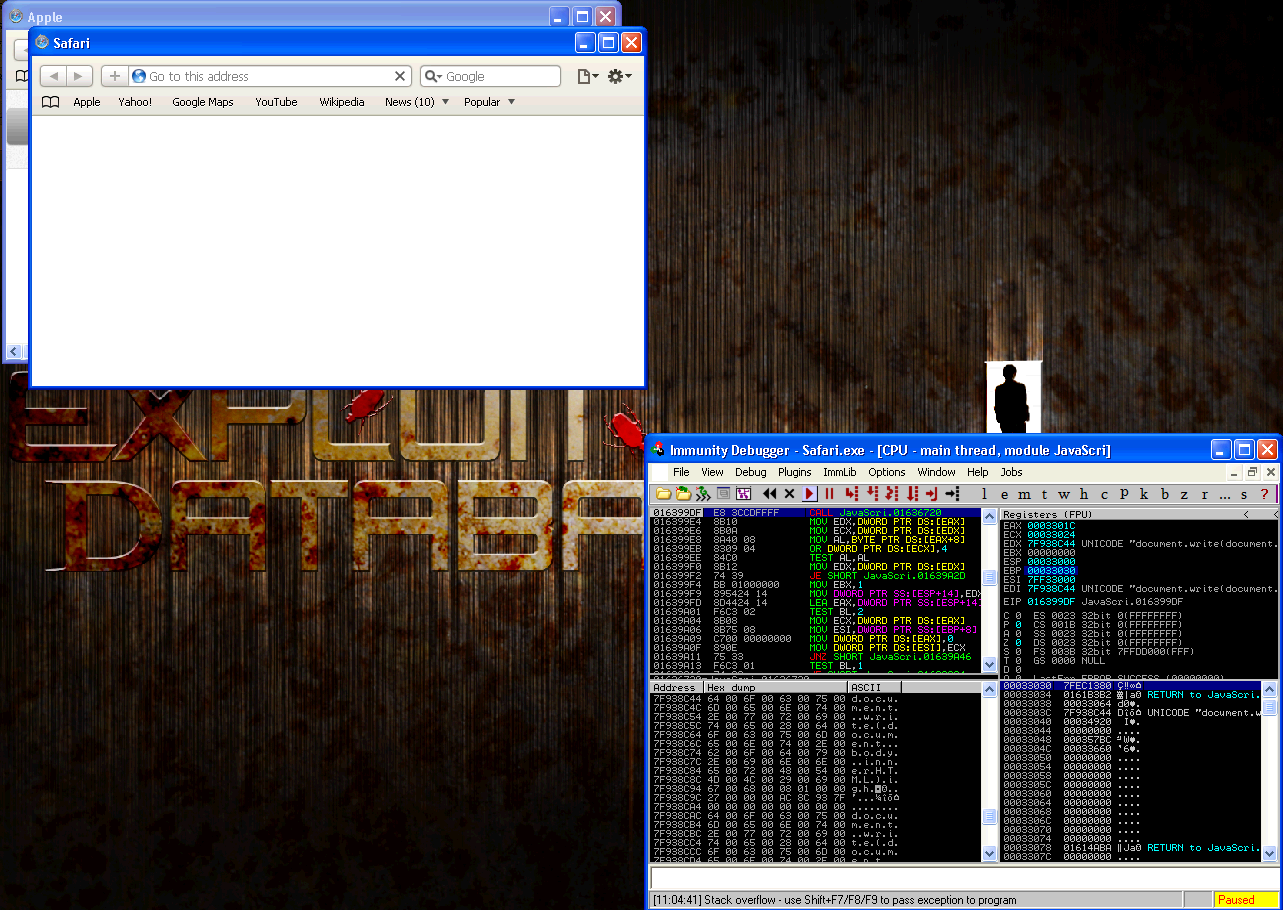
Task: Show breakpoints with 'b' toolbar button
Action: (1164, 494)
